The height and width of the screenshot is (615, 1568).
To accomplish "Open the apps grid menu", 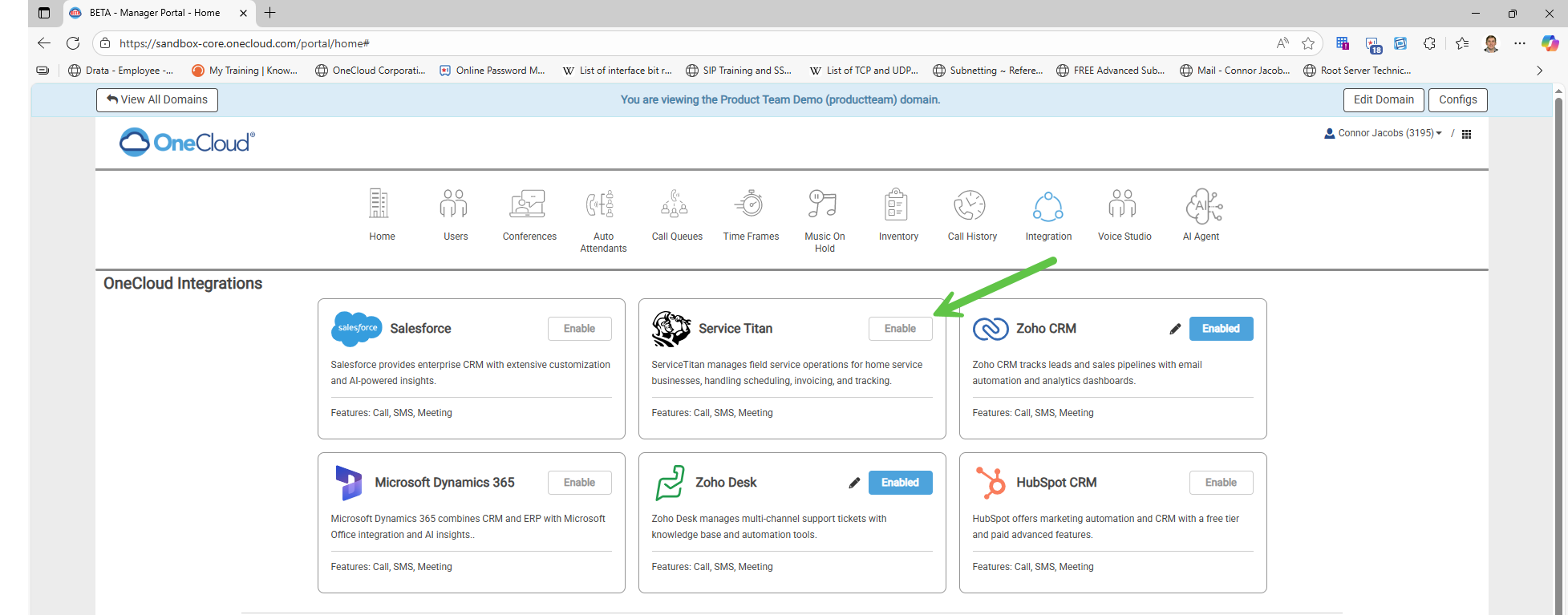I will (x=1466, y=134).
